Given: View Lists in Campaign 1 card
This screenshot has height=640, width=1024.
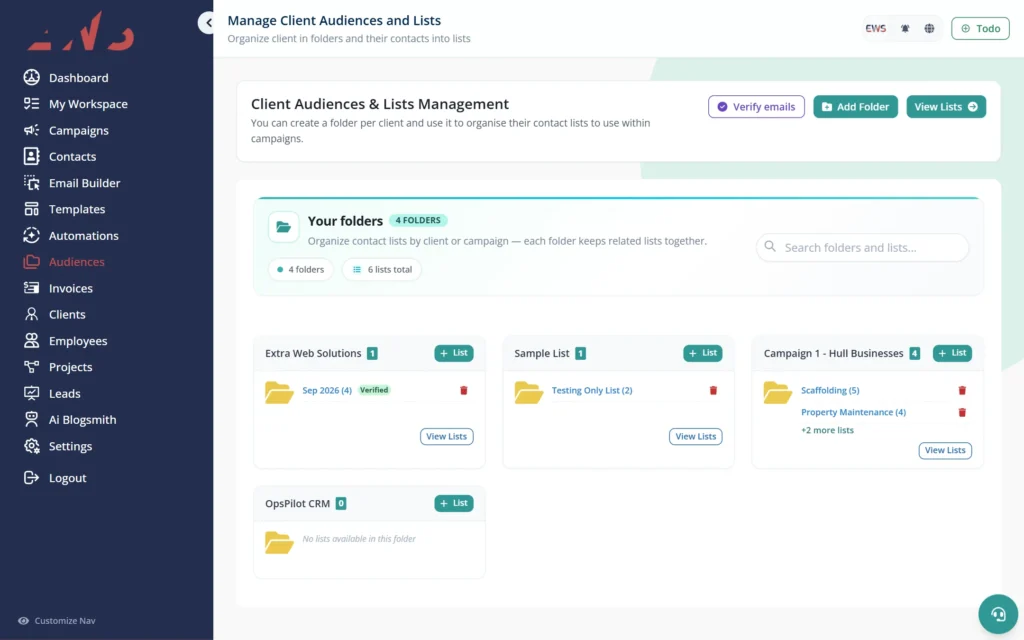Looking at the screenshot, I should coord(945,450).
